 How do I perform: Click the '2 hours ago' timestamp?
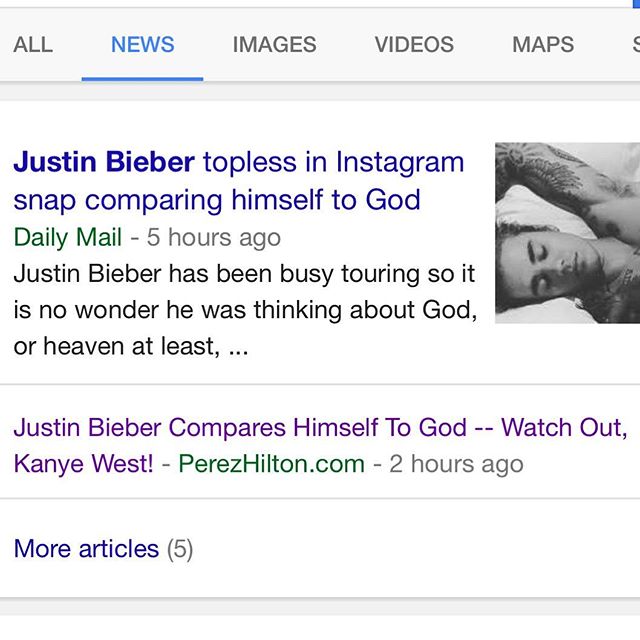456,464
